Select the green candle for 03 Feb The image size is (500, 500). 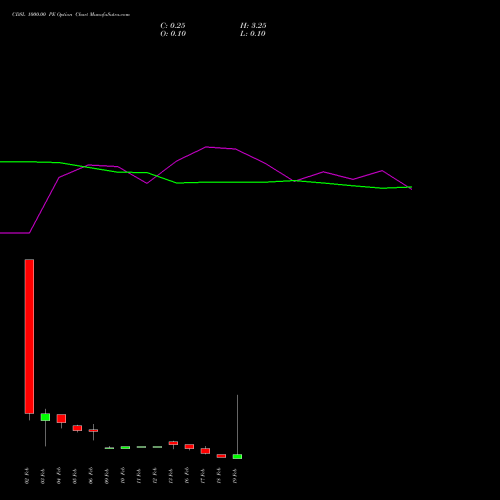(x=45, y=417)
